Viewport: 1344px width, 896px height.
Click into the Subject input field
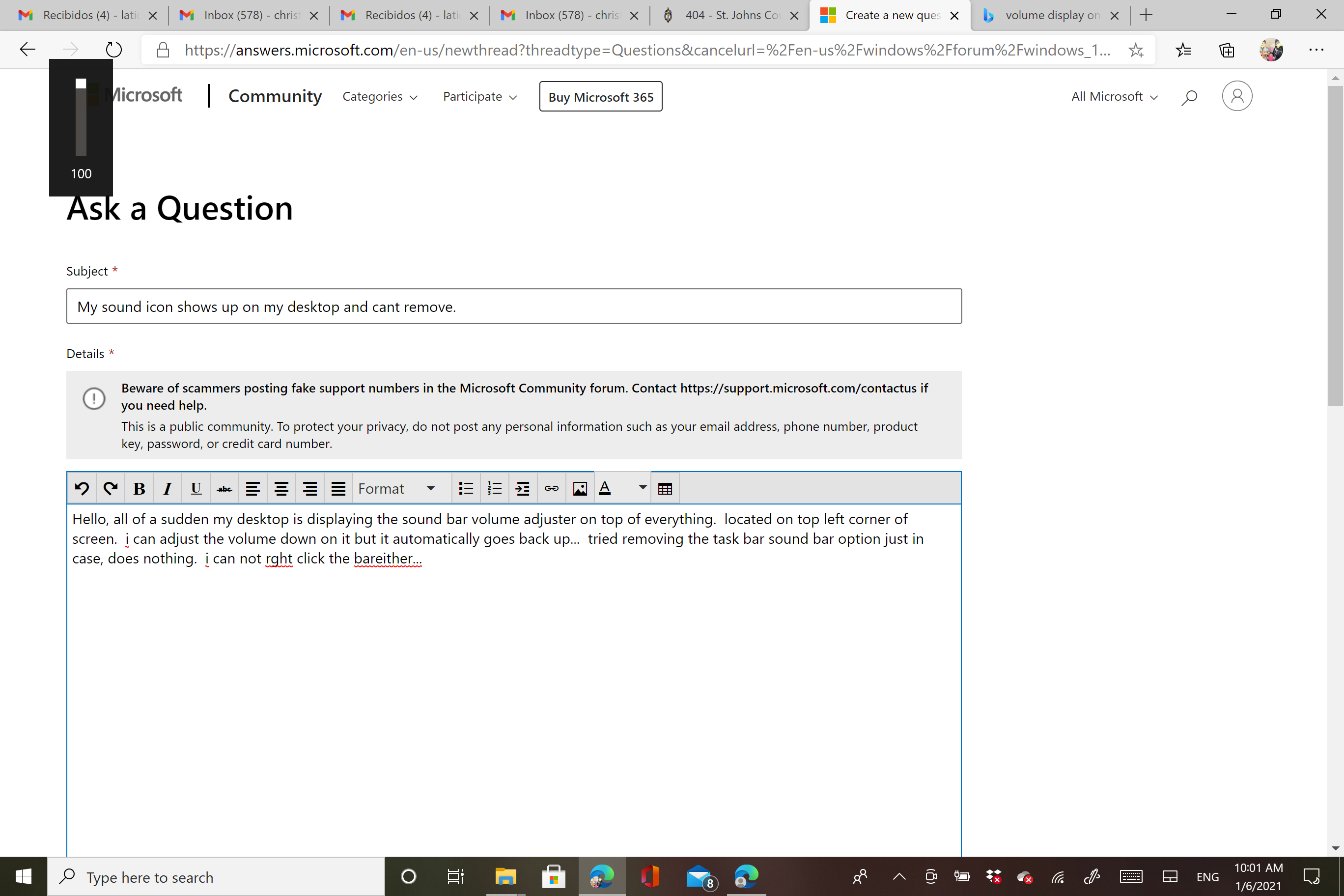tap(514, 307)
